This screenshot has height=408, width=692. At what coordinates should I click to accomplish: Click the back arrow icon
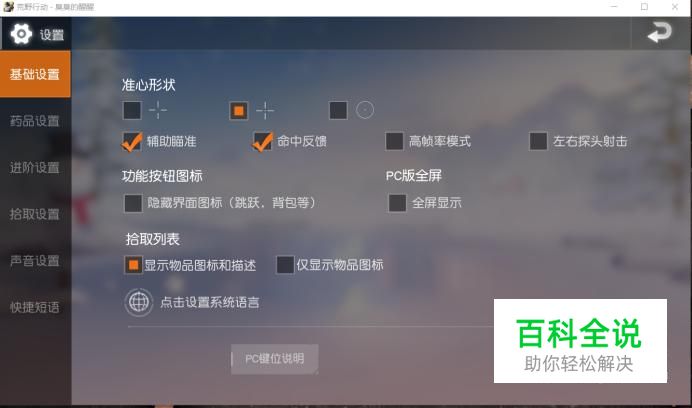click(659, 33)
